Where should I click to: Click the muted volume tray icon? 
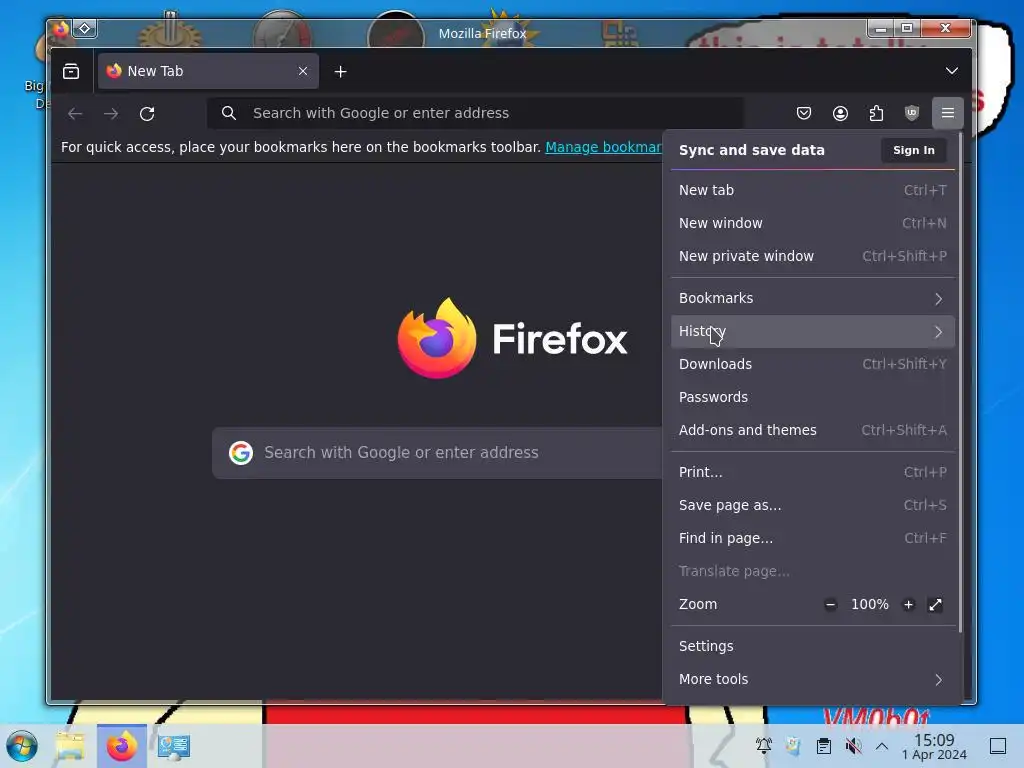853,746
